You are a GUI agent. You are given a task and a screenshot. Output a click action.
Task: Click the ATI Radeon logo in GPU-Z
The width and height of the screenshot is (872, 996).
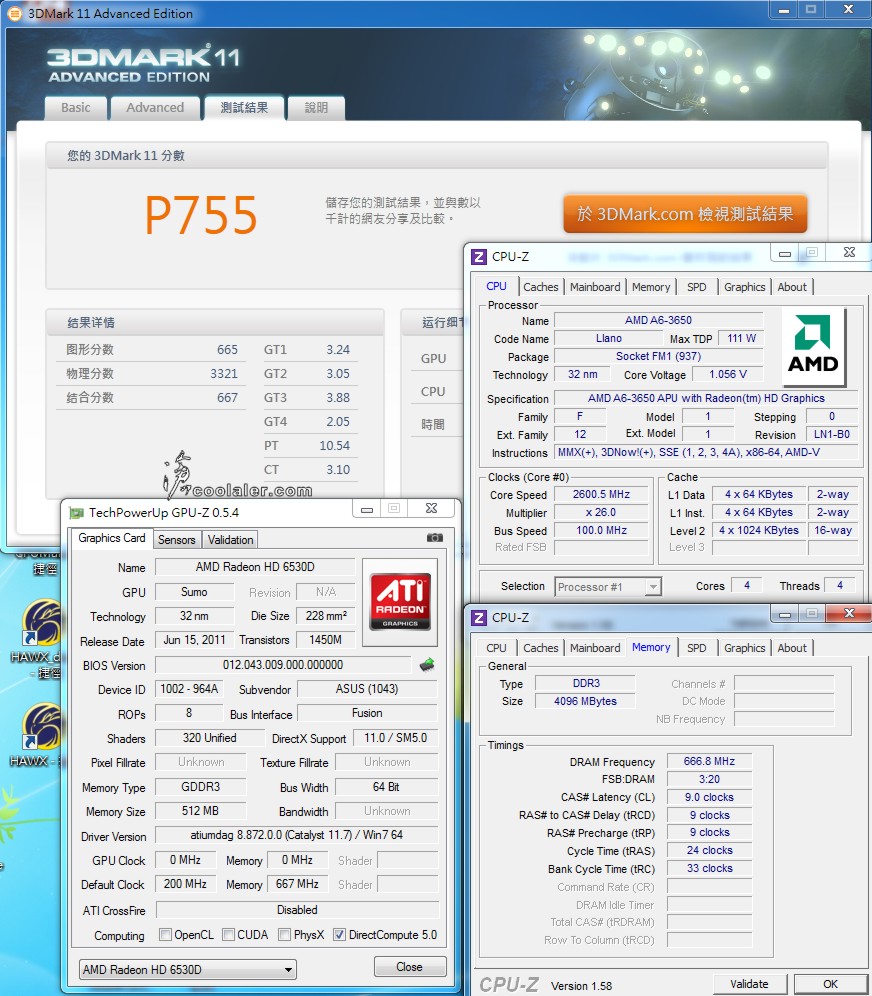coord(400,601)
